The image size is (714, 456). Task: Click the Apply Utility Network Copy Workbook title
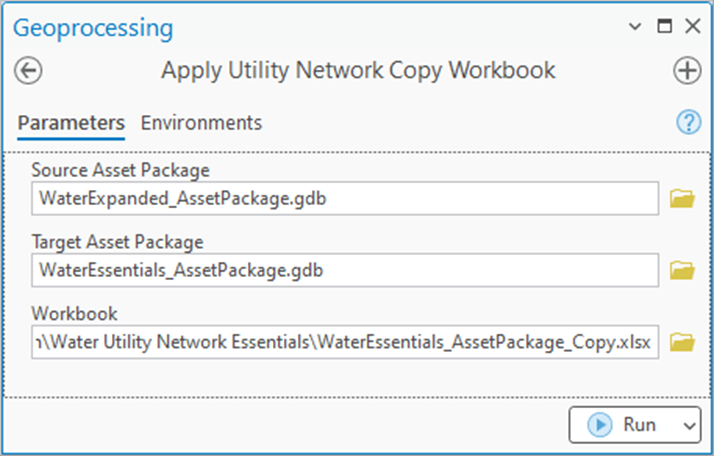[358, 71]
